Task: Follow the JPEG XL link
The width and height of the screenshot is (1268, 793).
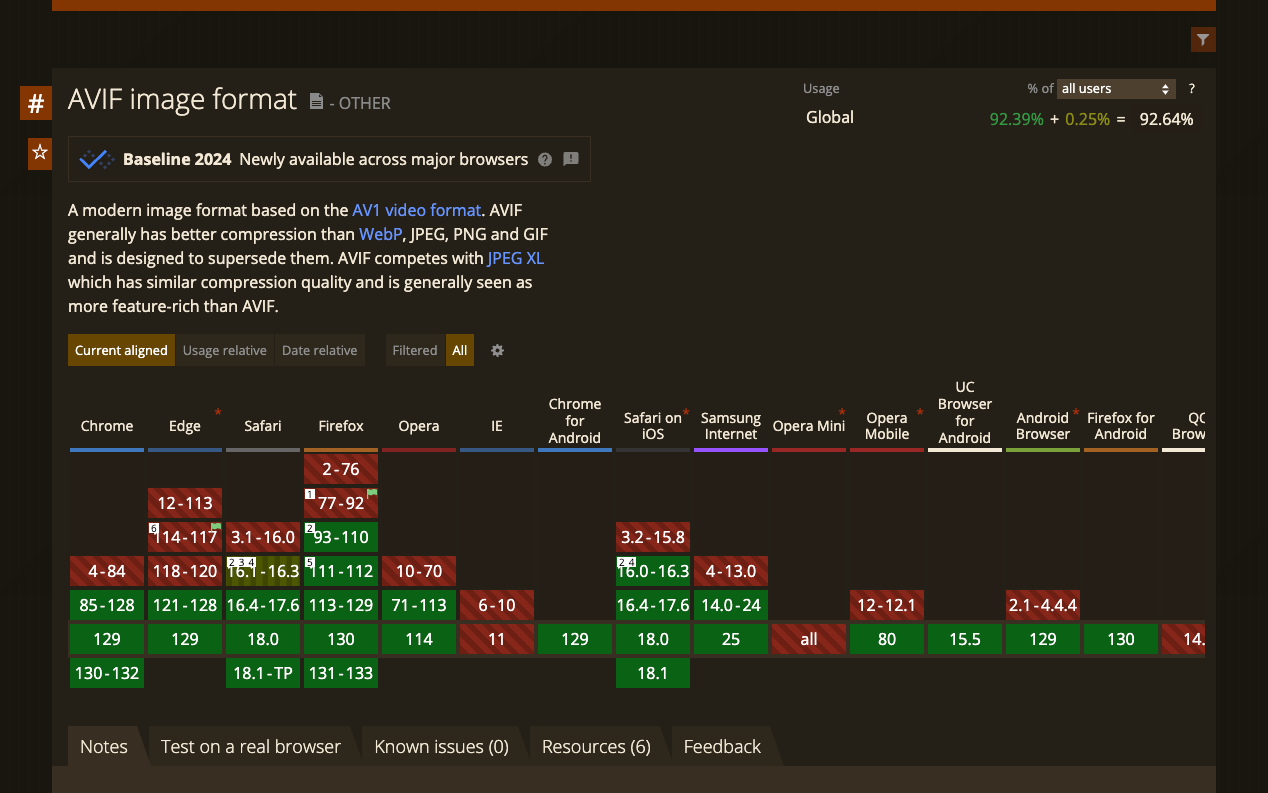Action: click(516, 258)
